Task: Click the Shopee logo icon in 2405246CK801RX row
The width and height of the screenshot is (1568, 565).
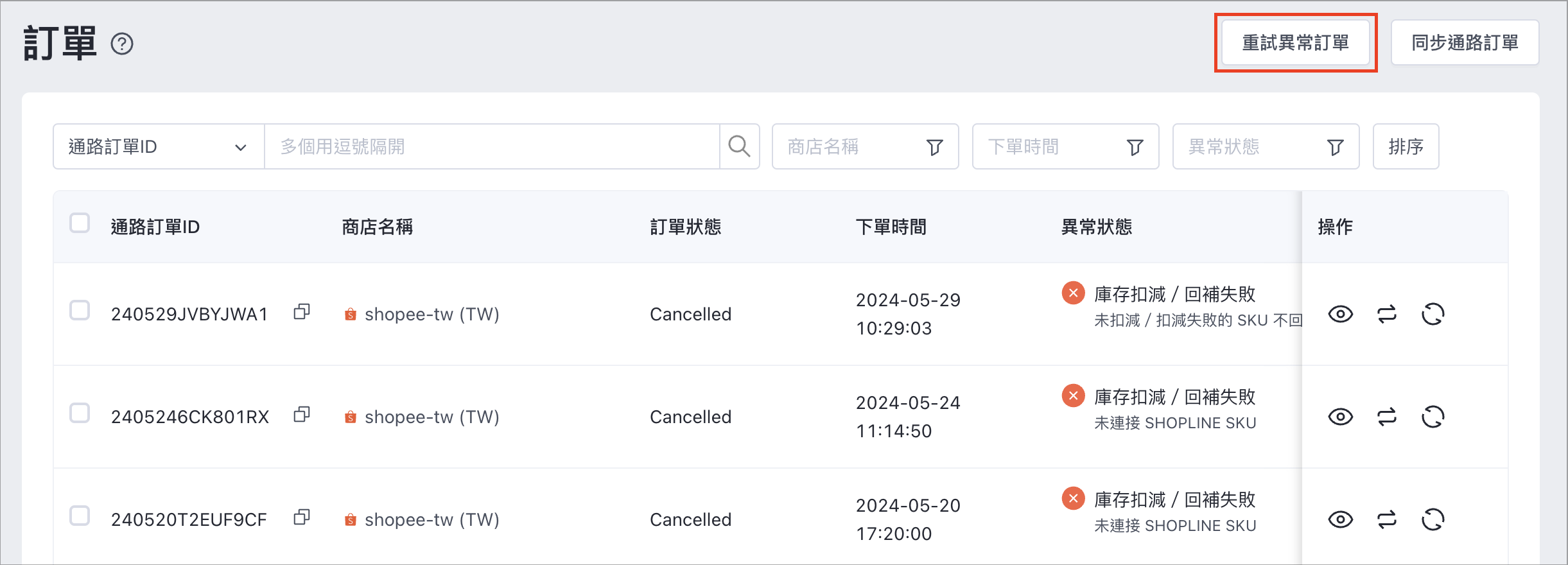Action: pos(350,417)
